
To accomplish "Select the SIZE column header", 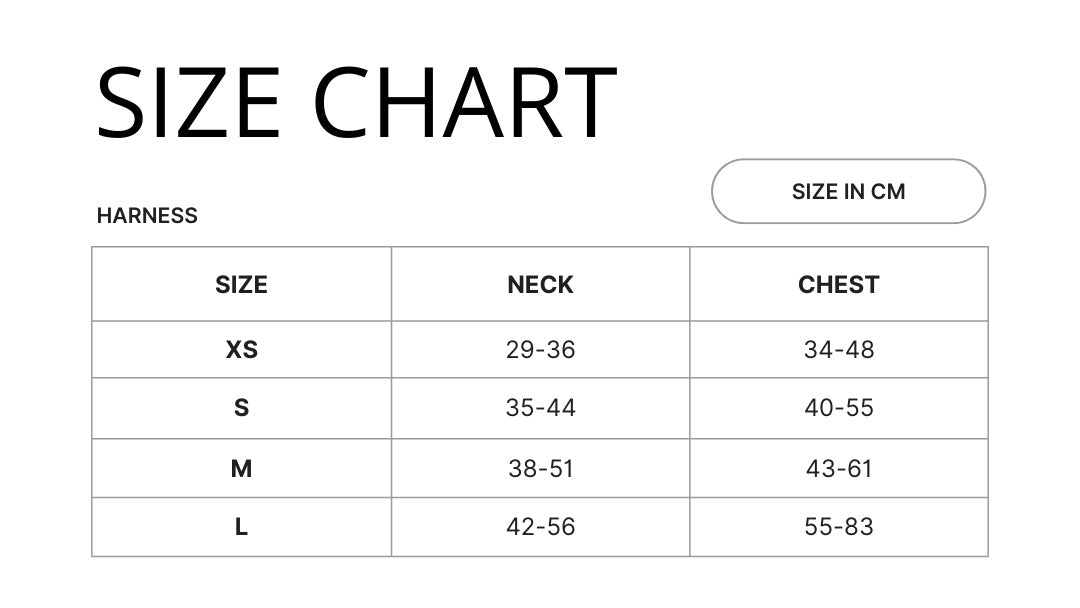I will point(241,284).
